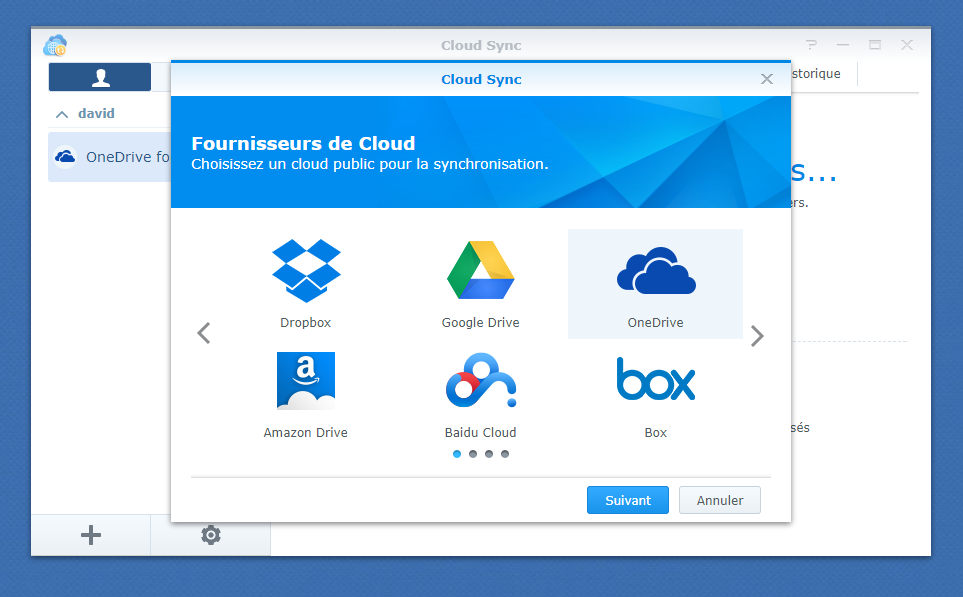Viewport: 963px width, 597px height.
Task: Maximize the Cloud Sync main window
Action: 875,45
